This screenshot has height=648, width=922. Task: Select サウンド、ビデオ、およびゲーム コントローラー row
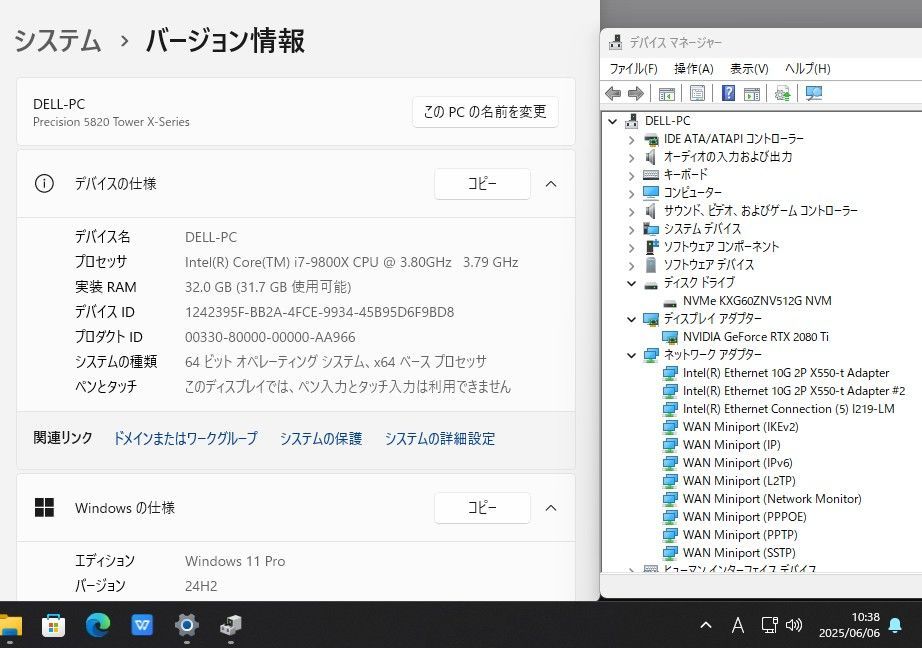click(x=760, y=211)
